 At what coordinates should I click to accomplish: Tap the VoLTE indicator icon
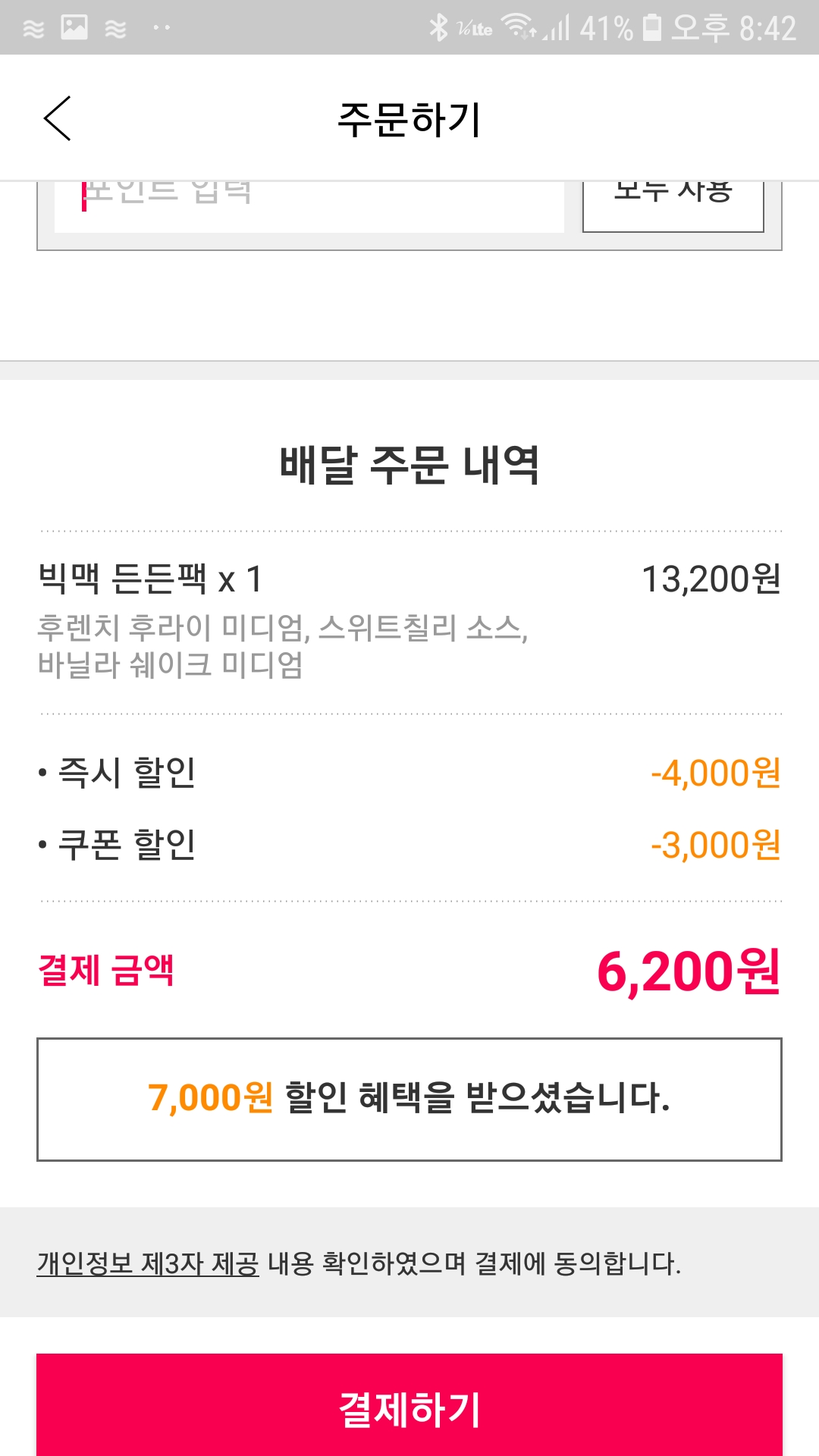point(475,29)
